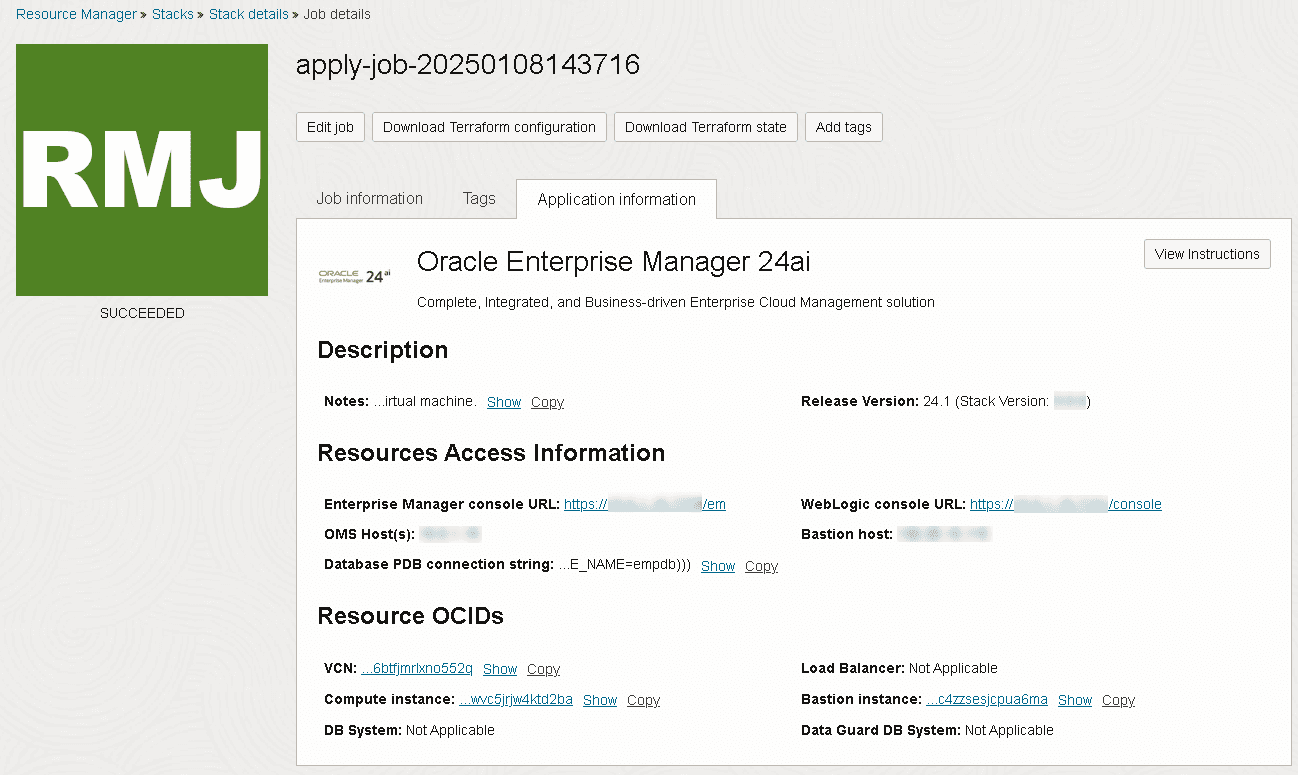
Task: Click the green RMJ job status icon
Action: (x=142, y=170)
